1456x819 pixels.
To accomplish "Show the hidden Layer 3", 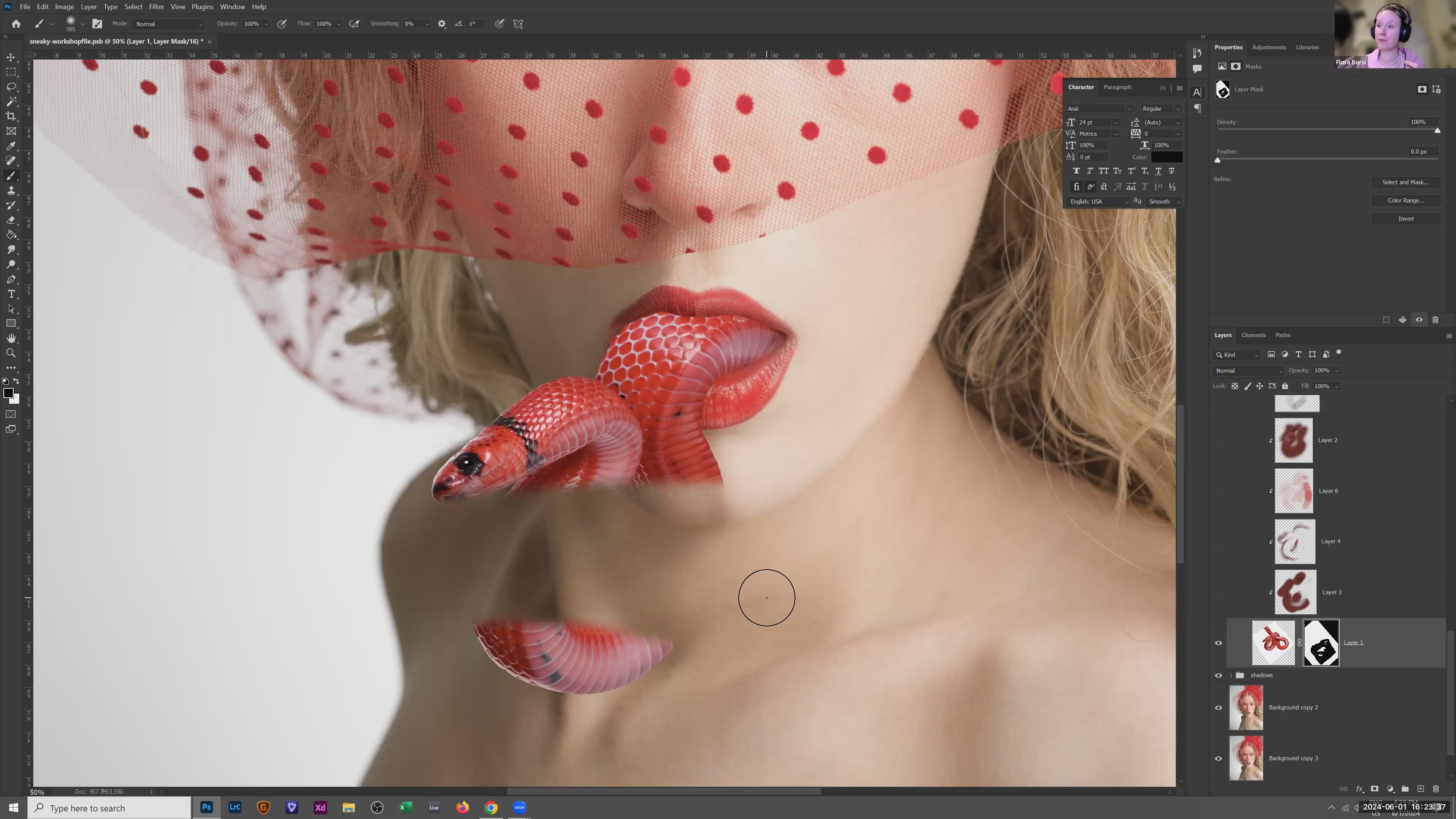I will (1219, 592).
